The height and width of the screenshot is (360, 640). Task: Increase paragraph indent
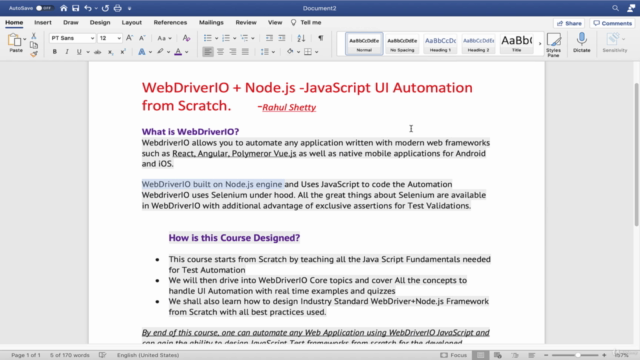282,38
